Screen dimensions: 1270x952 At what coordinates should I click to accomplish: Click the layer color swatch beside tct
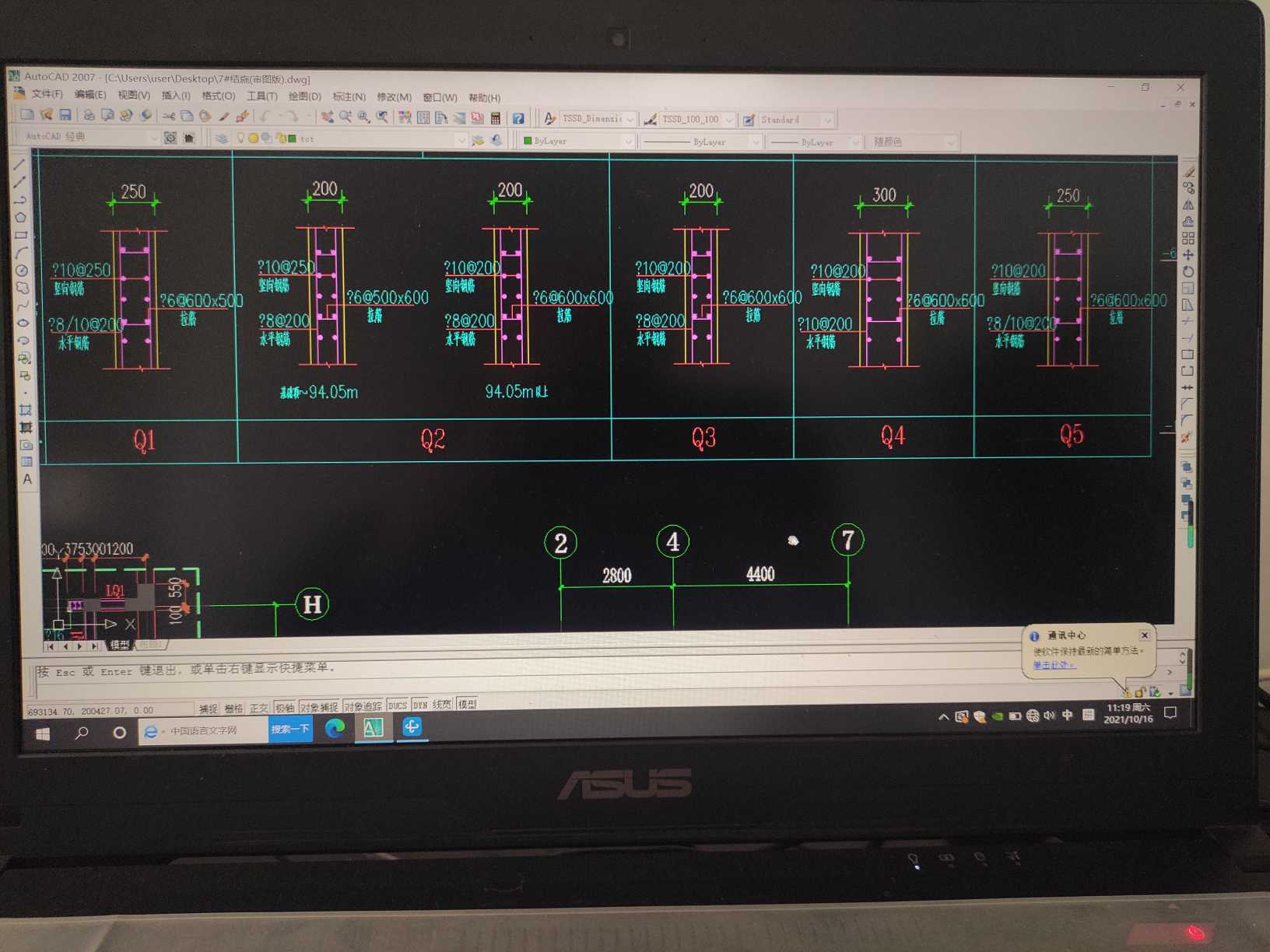pyautogui.click(x=292, y=139)
